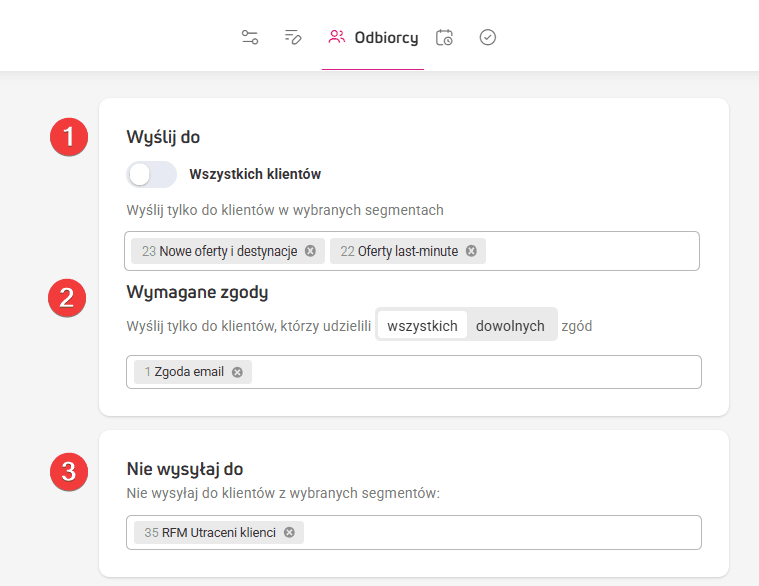This screenshot has width=759, height=586.
Task: Remove the Zgoda email consent tag
Action: (x=237, y=372)
